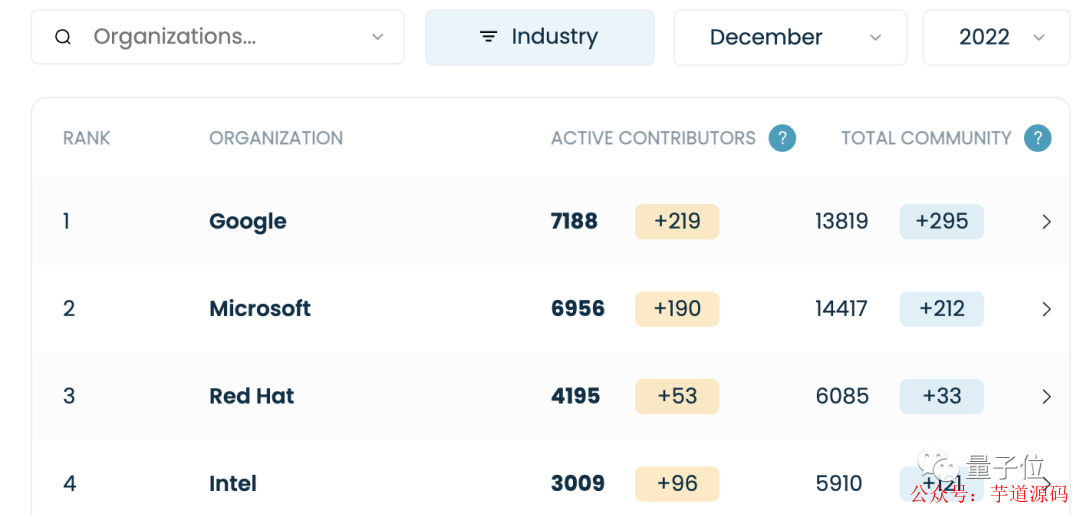Open the December month dropdown
Image resolution: width=1080 pixels, height=514 pixels.
790,37
